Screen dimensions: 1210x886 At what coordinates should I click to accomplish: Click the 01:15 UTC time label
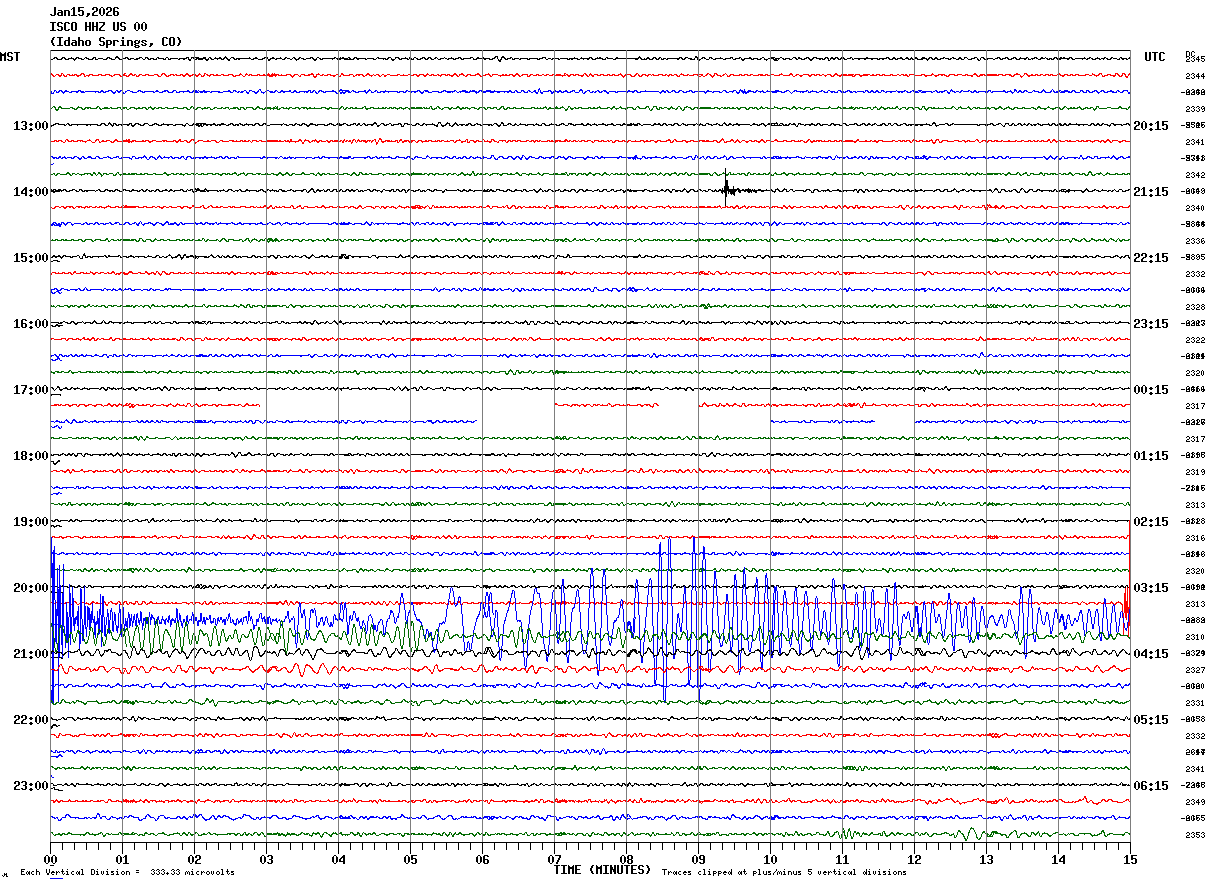coord(1150,456)
